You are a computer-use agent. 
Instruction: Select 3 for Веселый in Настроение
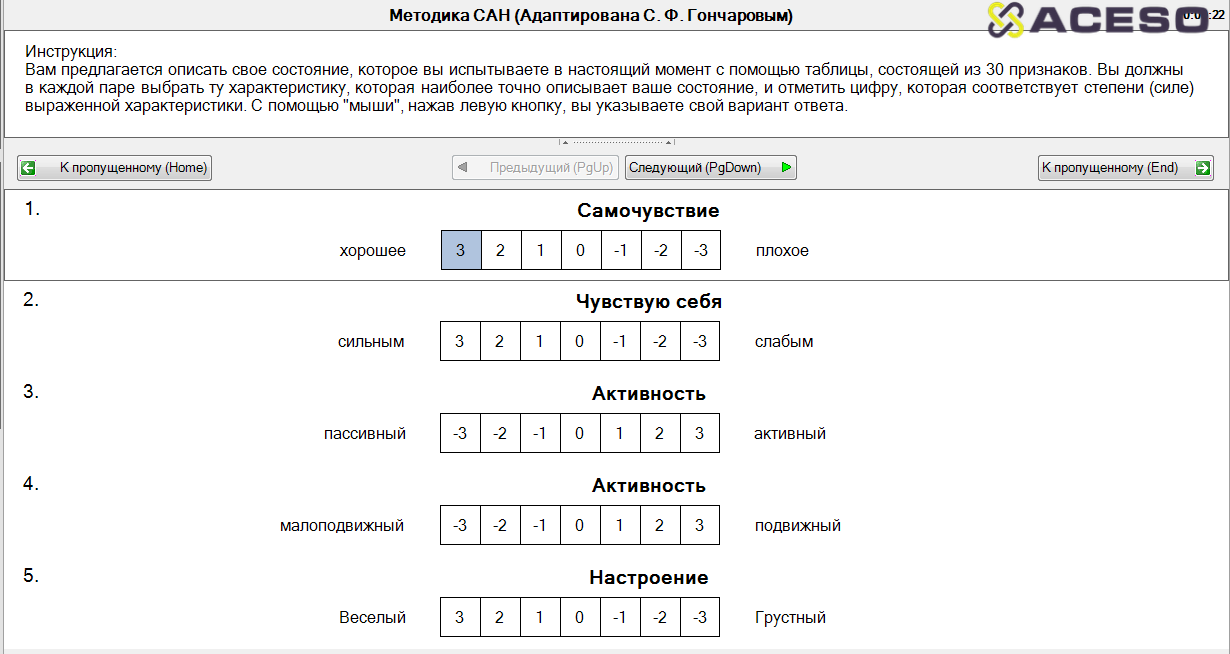(460, 617)
